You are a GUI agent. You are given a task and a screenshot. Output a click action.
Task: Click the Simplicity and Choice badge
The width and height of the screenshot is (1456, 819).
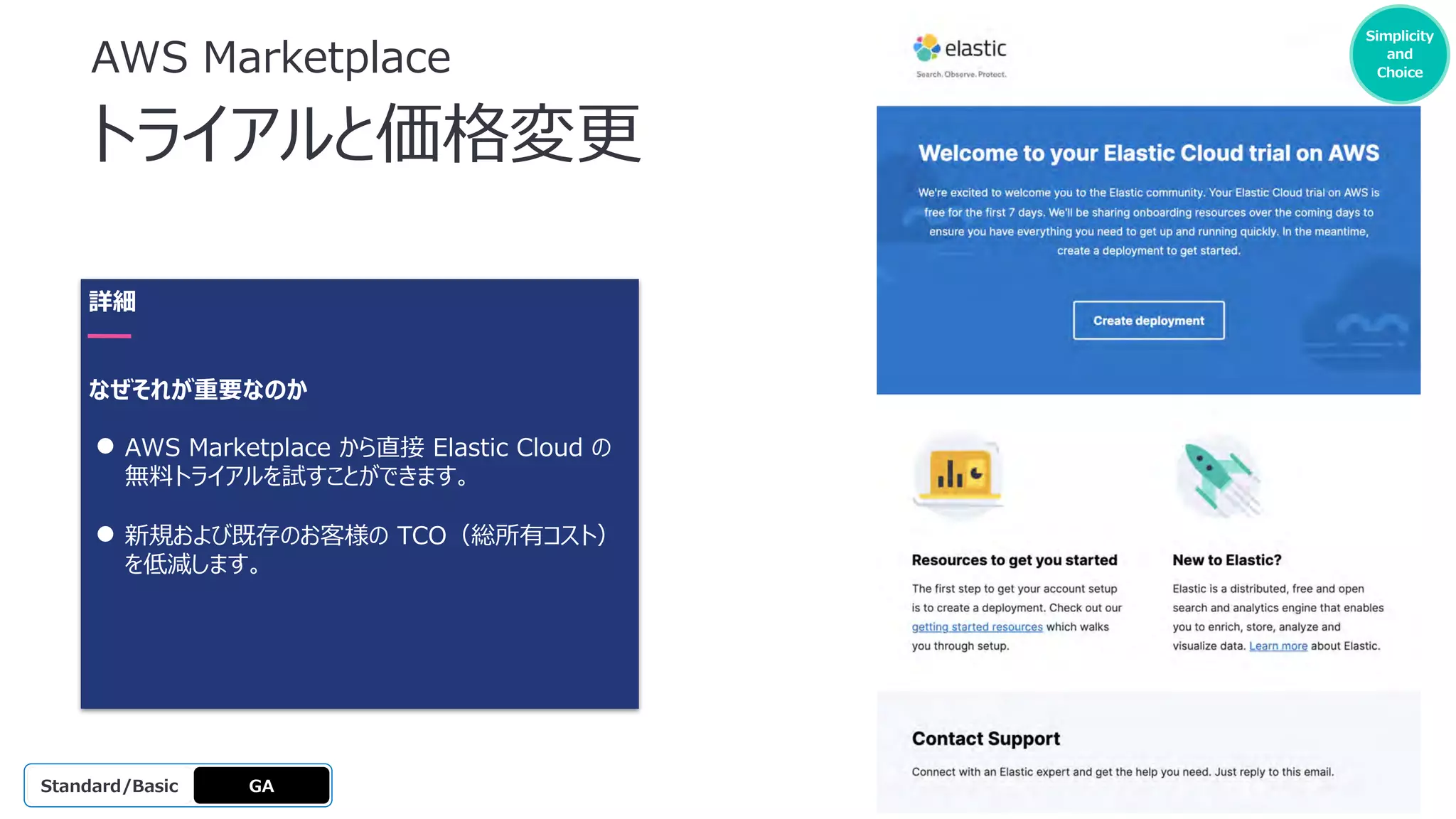coord(1399,55)
